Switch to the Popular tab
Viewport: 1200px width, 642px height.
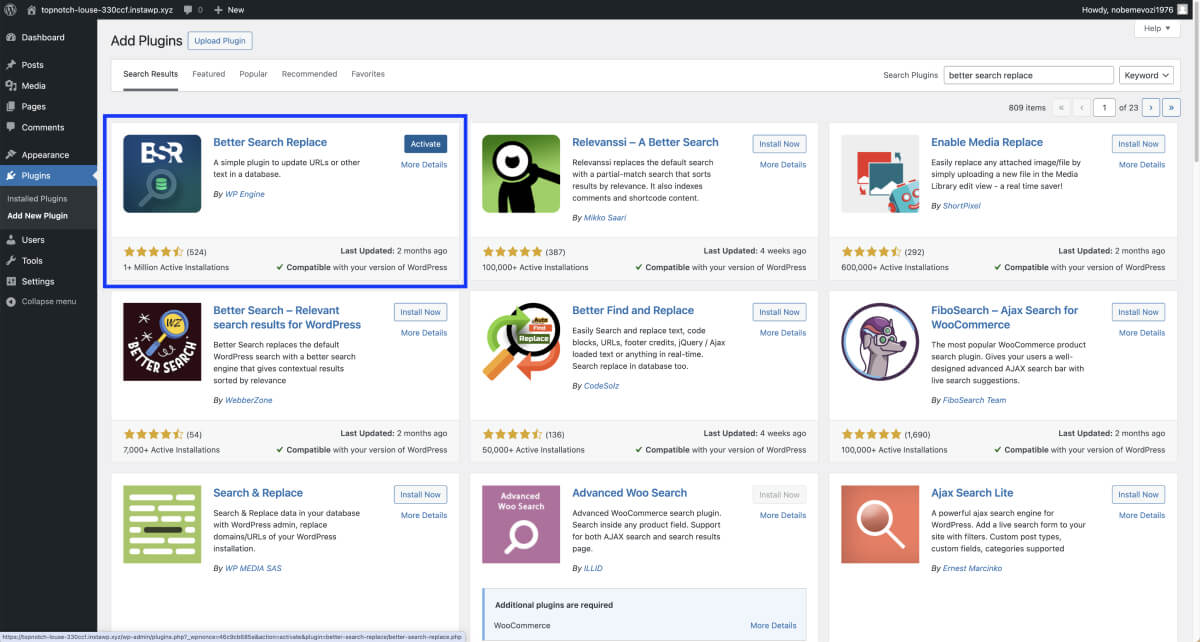click(253, 74)
